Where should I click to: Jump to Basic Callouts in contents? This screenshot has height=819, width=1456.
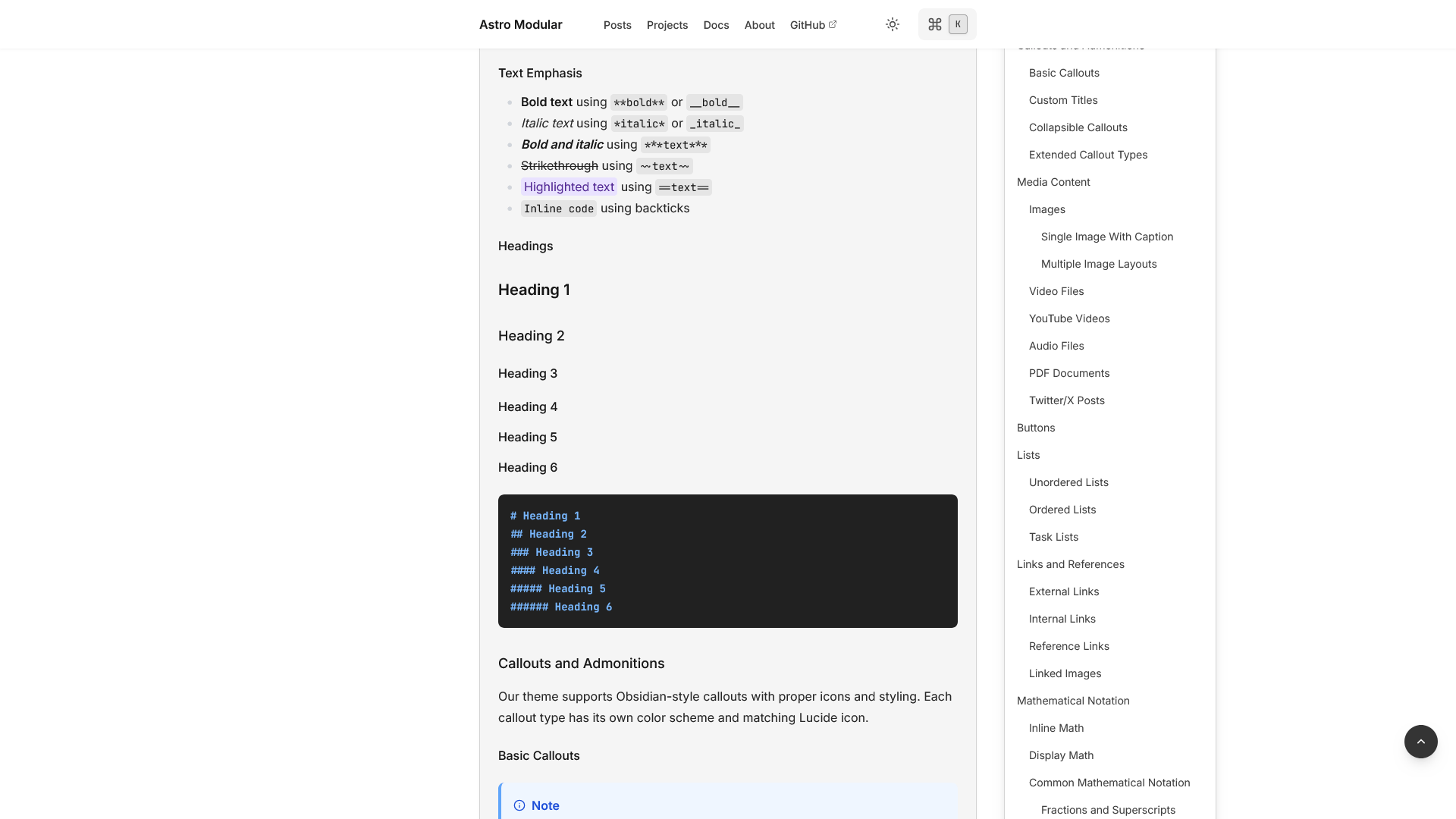pos(1064,73)
